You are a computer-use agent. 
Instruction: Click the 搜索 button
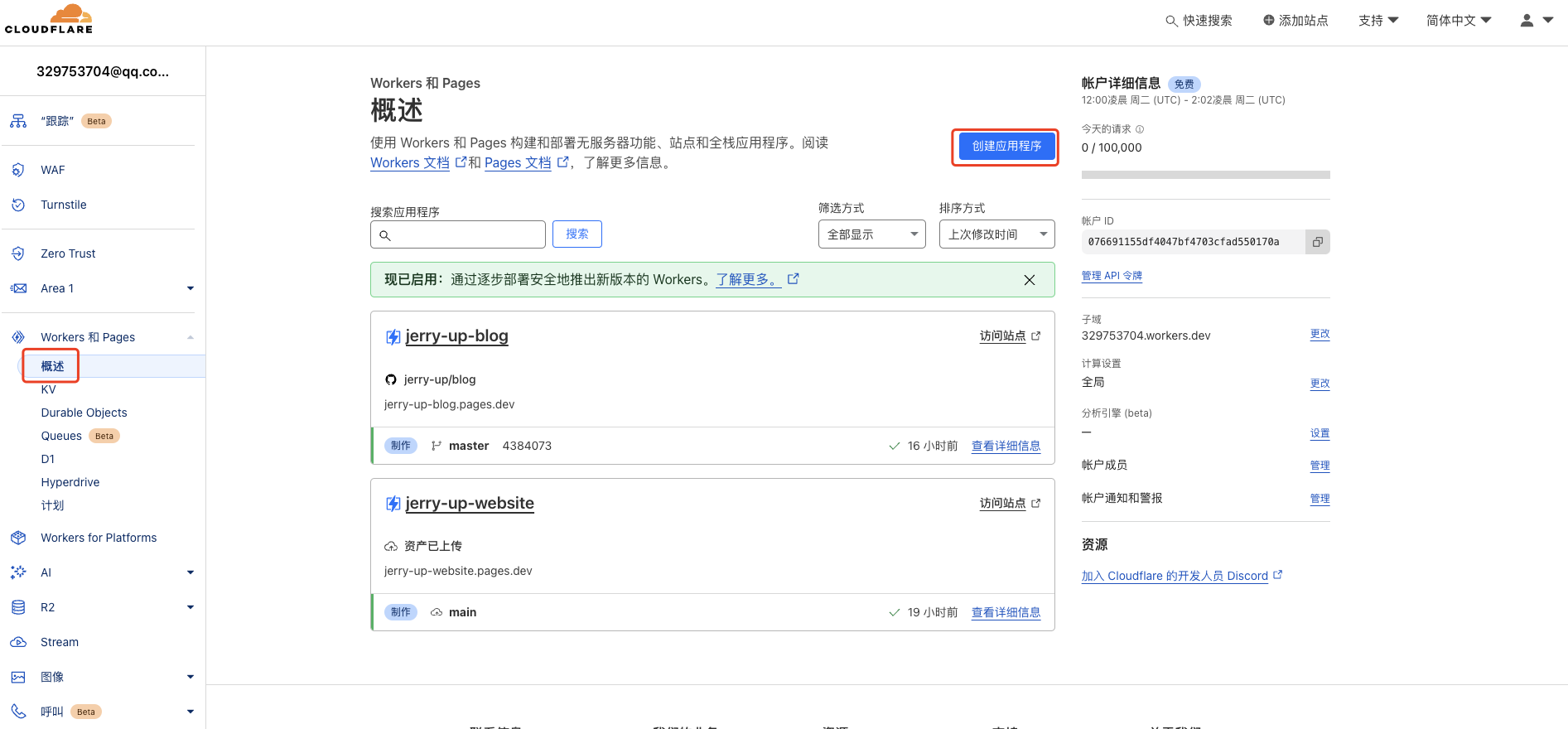pyautogui.click(x=577, y=234)
